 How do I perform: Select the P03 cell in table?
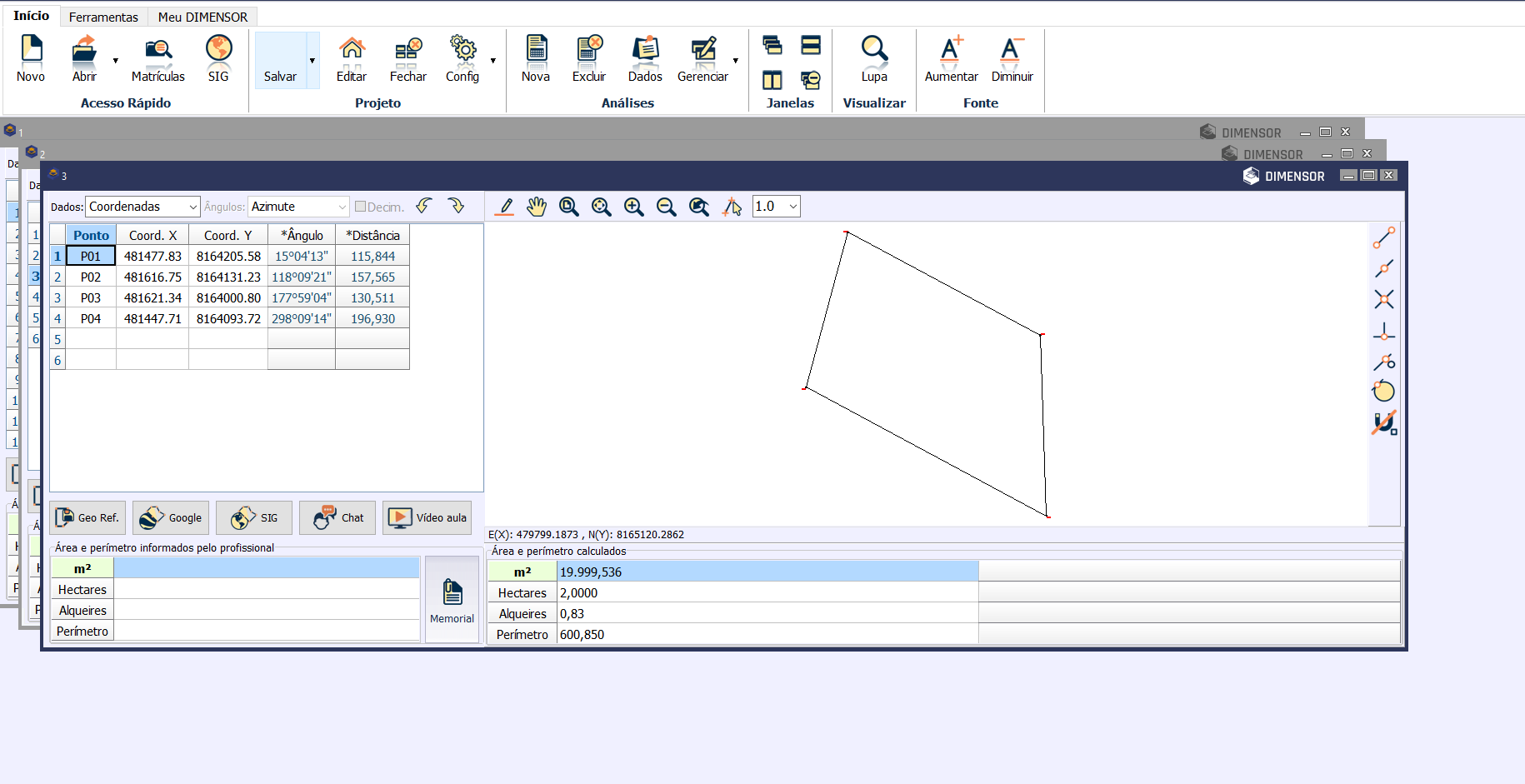[91, 297]
